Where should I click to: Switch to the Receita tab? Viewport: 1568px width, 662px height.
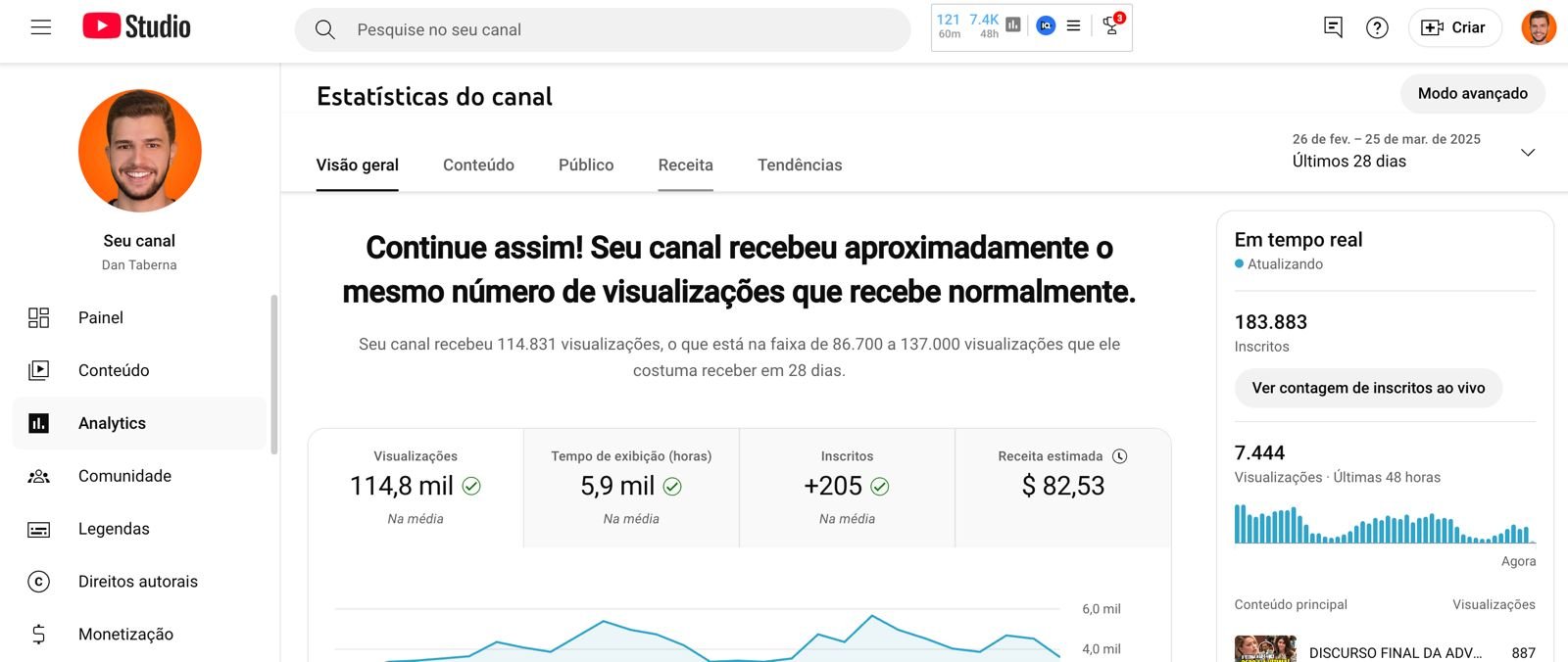click(x=686, y=165)
